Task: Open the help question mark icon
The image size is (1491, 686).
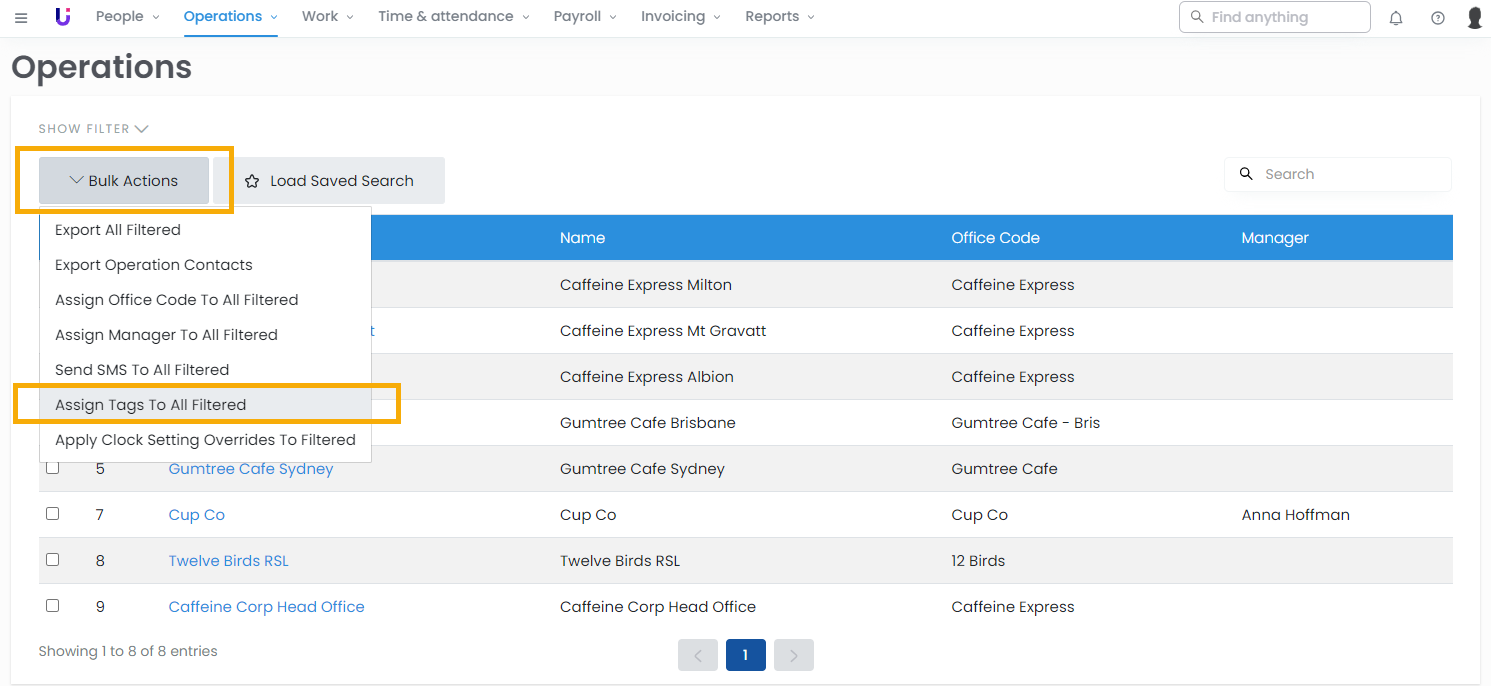Action: pos(1438,17)
